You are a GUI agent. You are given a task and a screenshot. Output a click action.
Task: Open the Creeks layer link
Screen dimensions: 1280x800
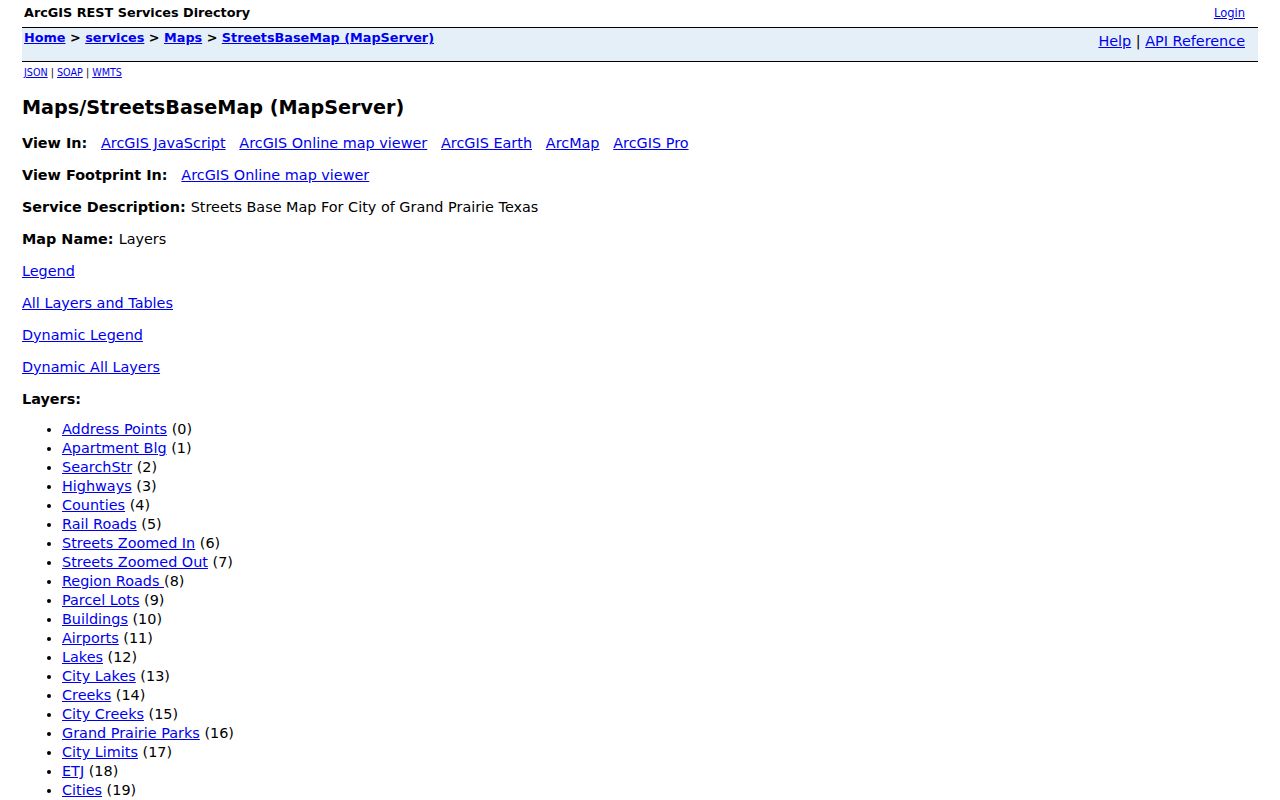86,695
